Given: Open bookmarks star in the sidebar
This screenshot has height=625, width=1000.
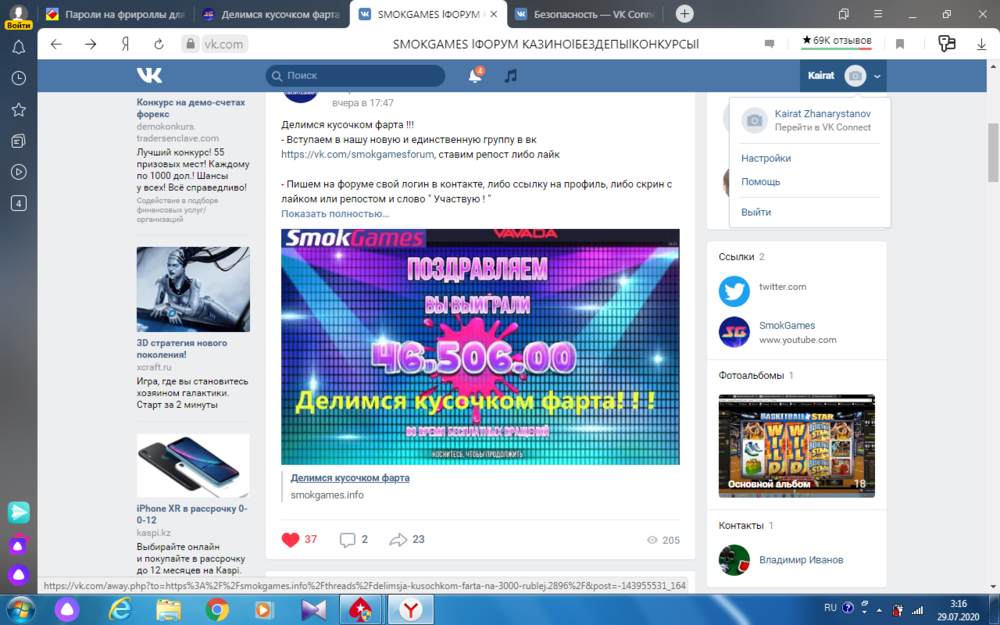Looking at the screenshot, I should click(18, 110).
